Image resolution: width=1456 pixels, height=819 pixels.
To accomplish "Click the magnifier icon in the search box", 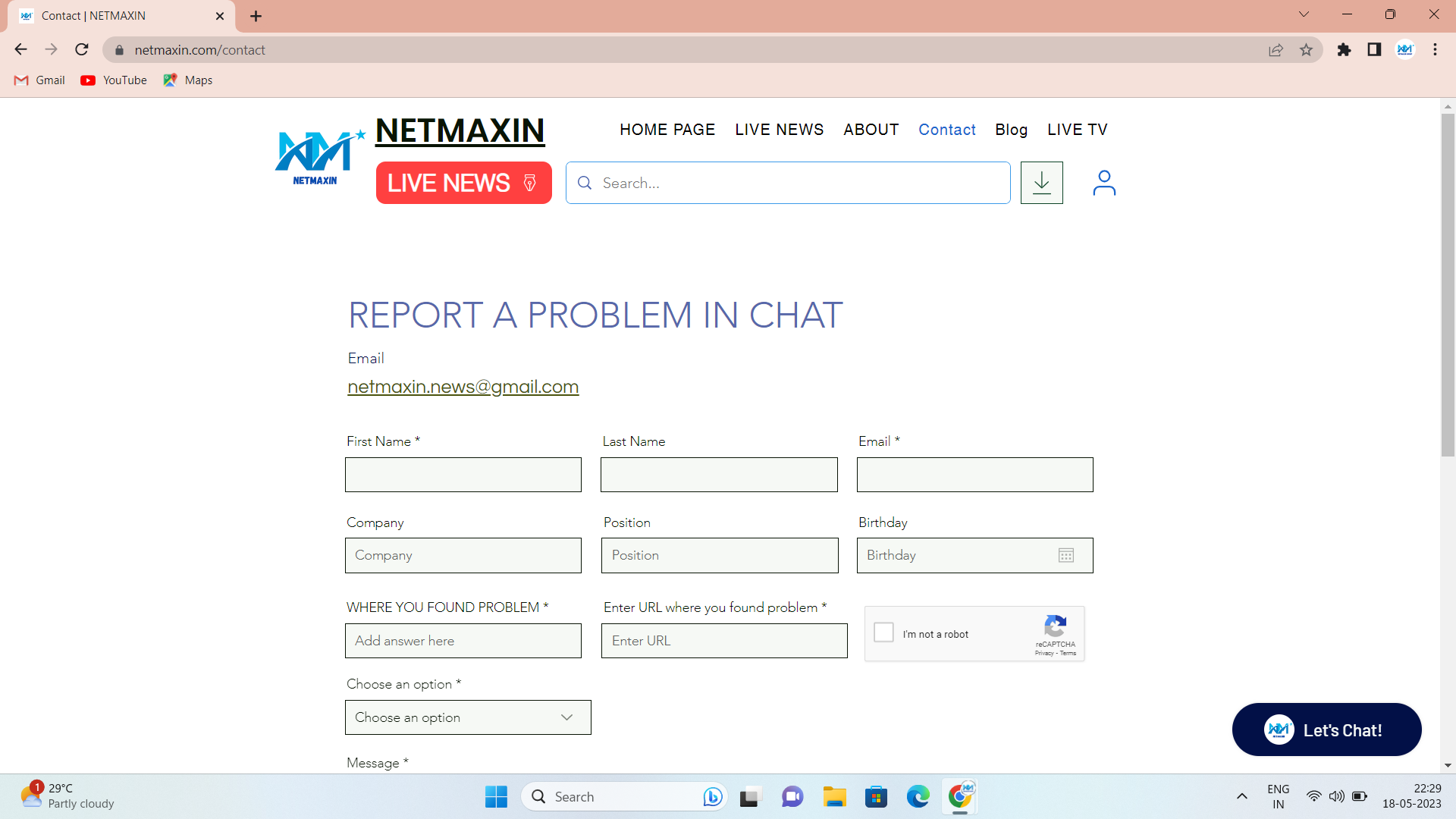I will (x=585, y=183).
